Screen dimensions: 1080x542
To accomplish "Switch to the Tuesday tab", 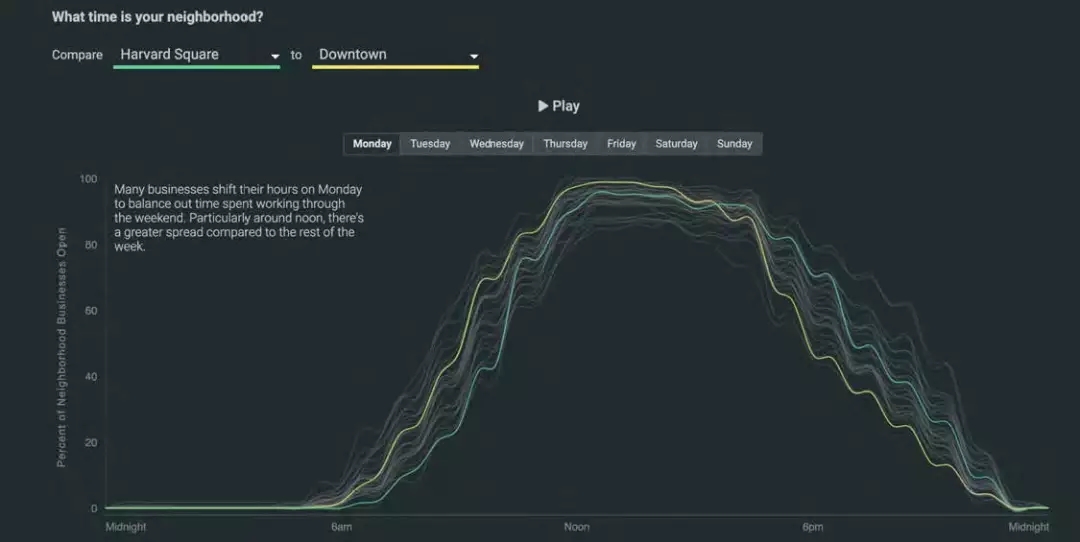I will (x=430, y=144).
